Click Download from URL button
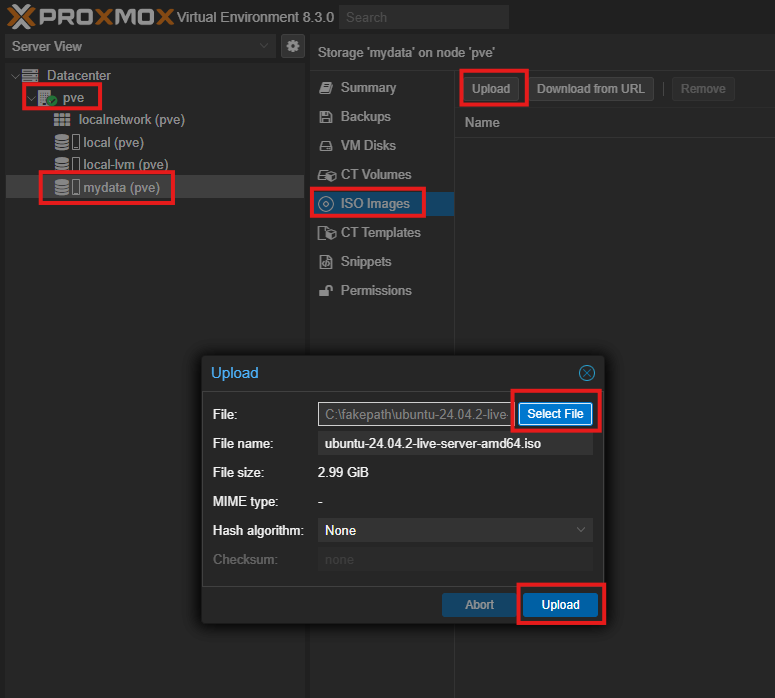Screen dimensions: 775x698 pyautogui.click(x=591, y=89)
